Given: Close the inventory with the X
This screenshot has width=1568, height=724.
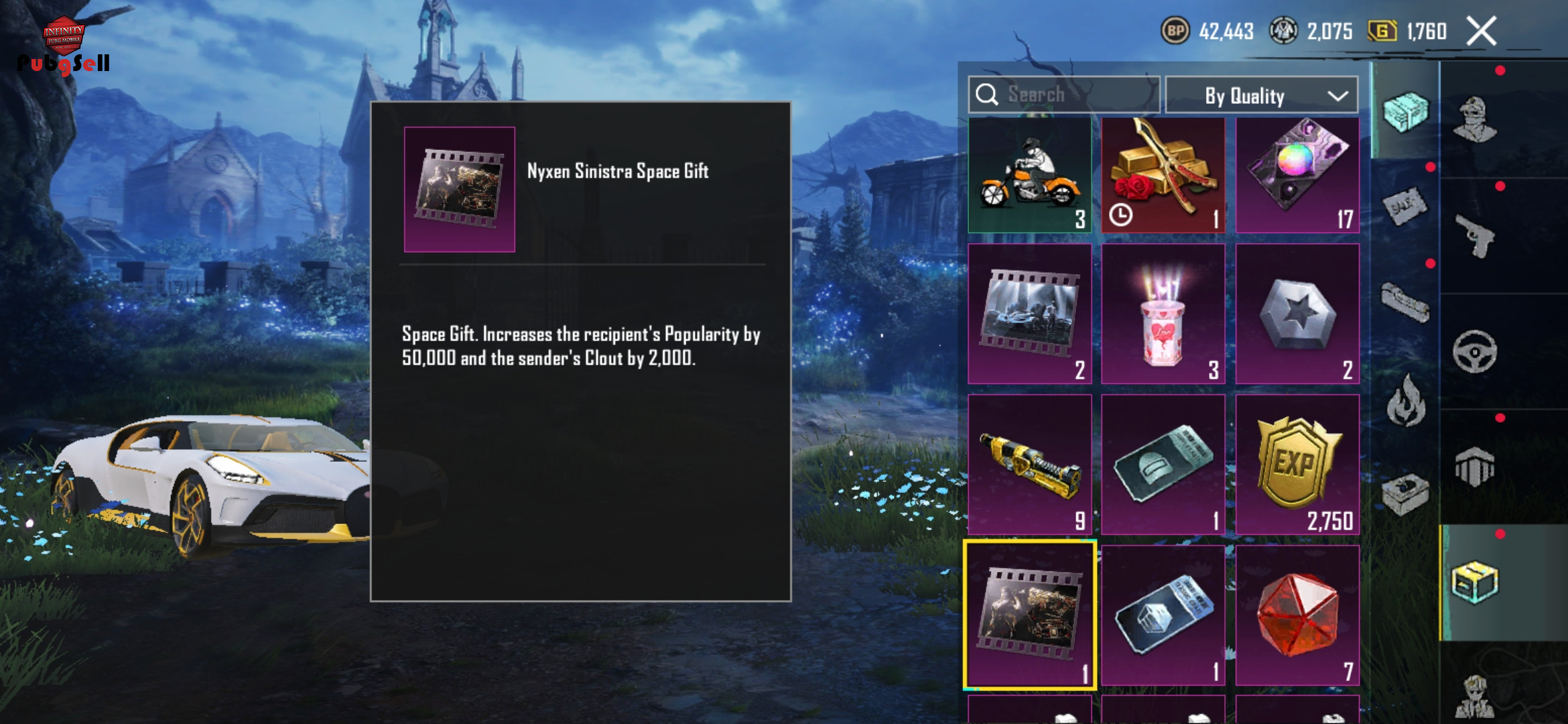Looking at the screenshot, I should (1481, 31).
